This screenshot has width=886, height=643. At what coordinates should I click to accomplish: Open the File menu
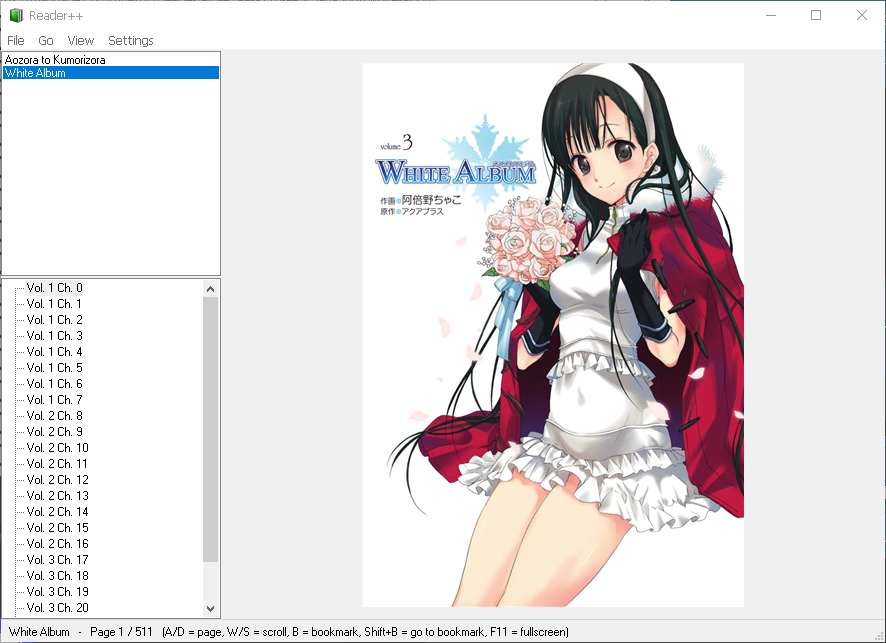16,41
